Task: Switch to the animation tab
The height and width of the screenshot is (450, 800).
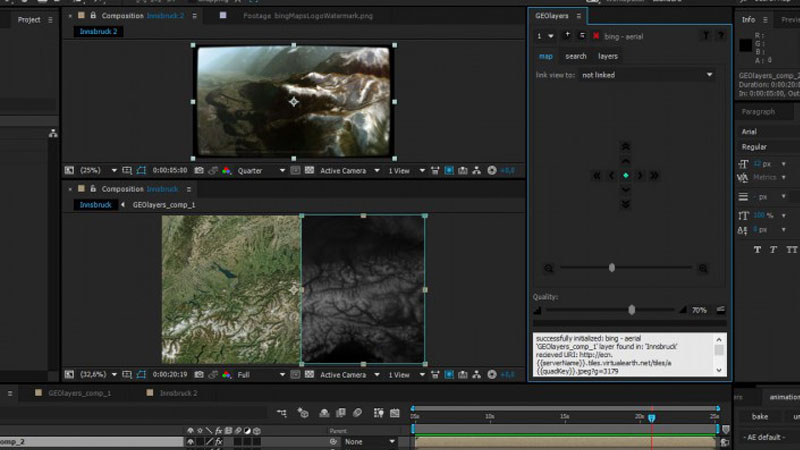Action: coord(784,397)
